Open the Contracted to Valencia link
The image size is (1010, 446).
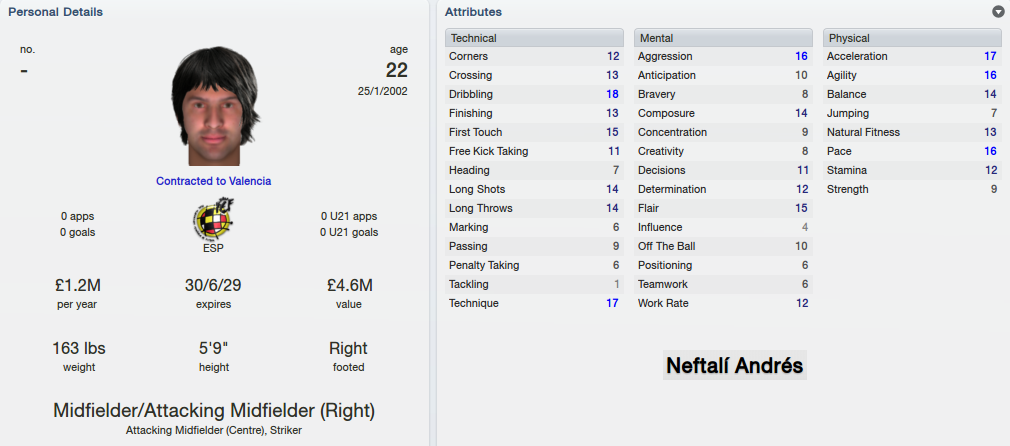tap(213, 181)
